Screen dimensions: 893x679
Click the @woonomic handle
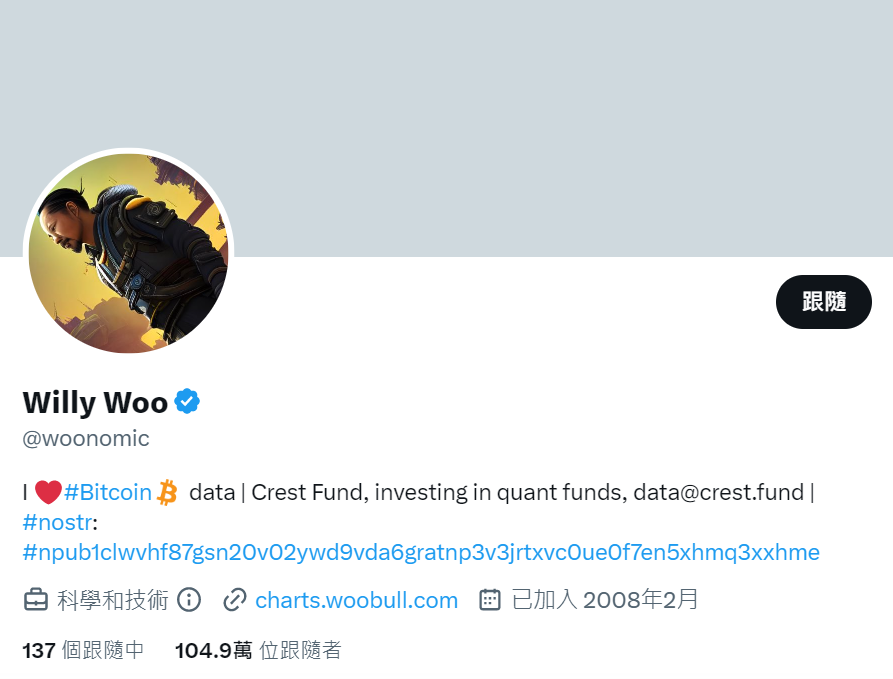point(85,439)
